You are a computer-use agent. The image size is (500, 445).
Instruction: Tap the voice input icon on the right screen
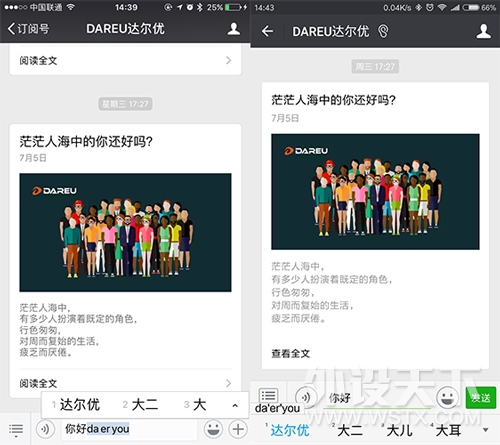[x=305, y=397]
